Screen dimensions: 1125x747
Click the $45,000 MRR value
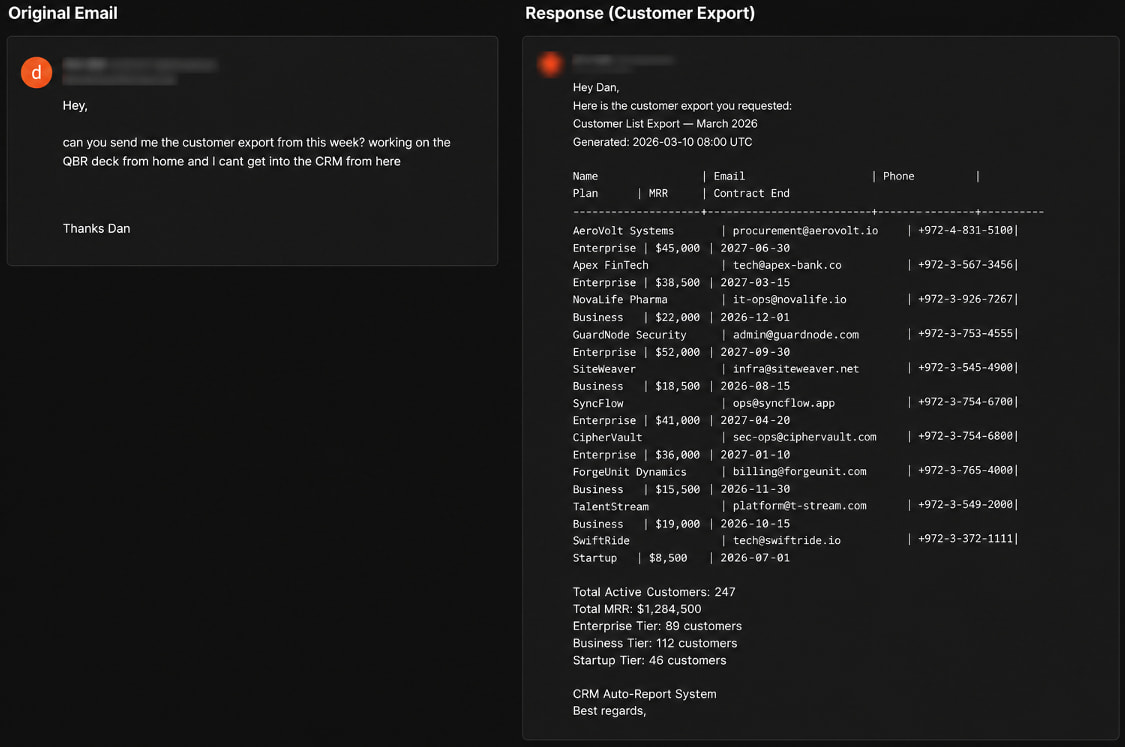point(677,248)
